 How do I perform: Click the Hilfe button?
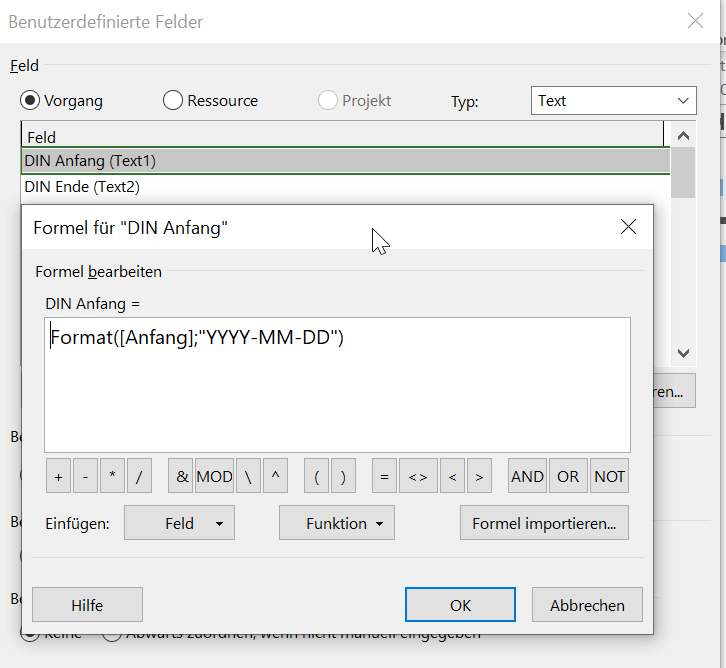(87, 605)
